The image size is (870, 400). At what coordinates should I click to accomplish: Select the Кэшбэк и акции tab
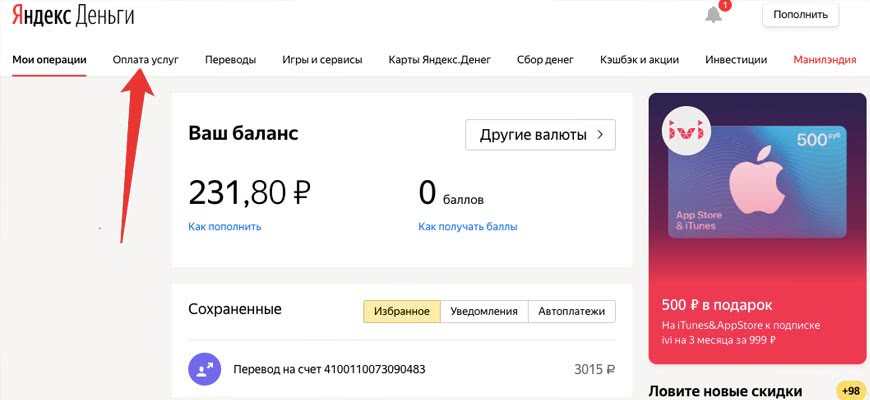click(x=640, y=59)
